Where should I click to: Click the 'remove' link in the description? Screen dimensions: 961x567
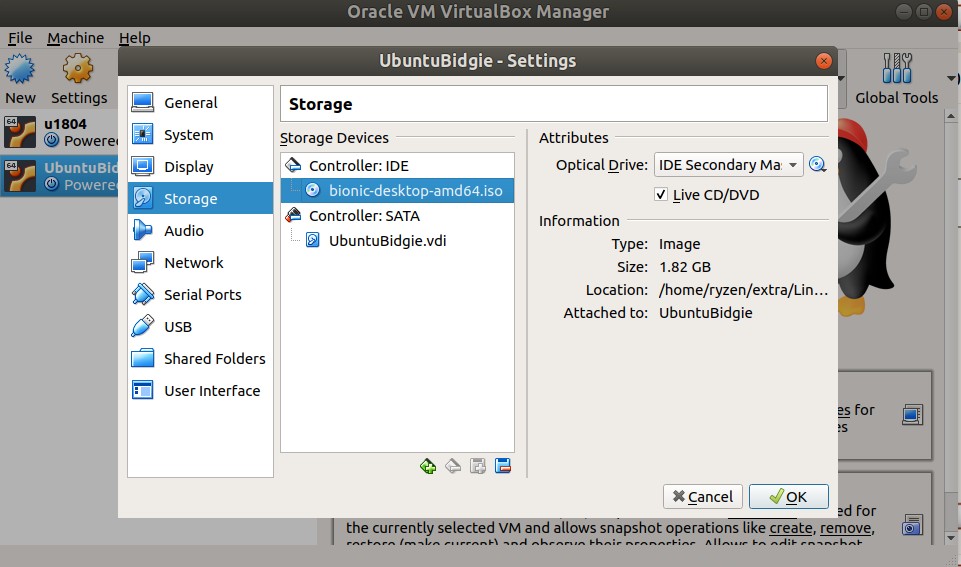(846, 528)
